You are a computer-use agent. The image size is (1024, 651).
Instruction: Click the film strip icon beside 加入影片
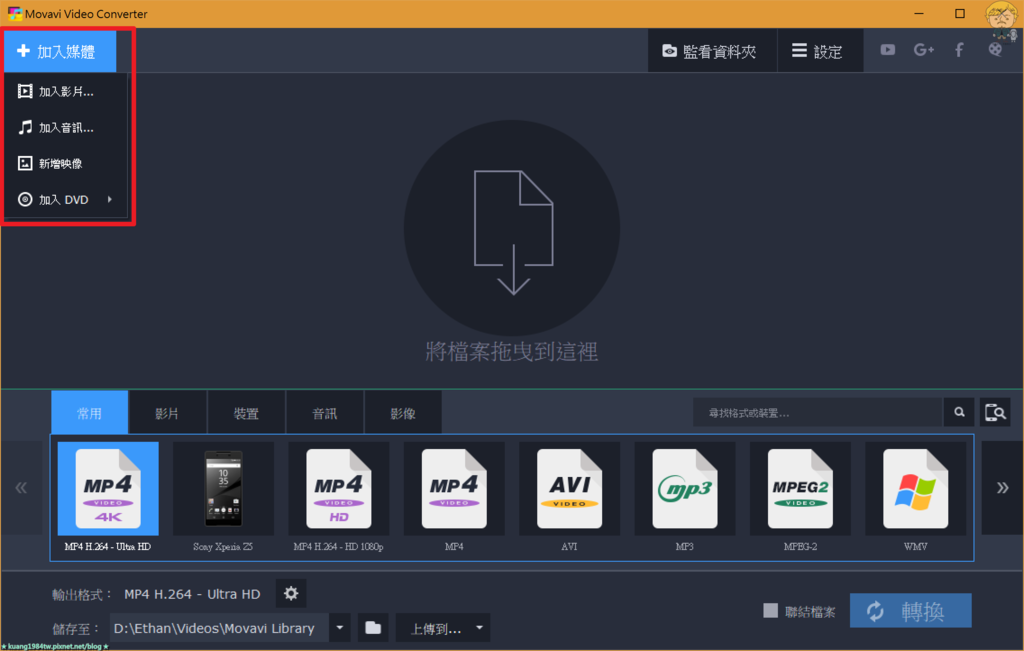click(25, 91)
